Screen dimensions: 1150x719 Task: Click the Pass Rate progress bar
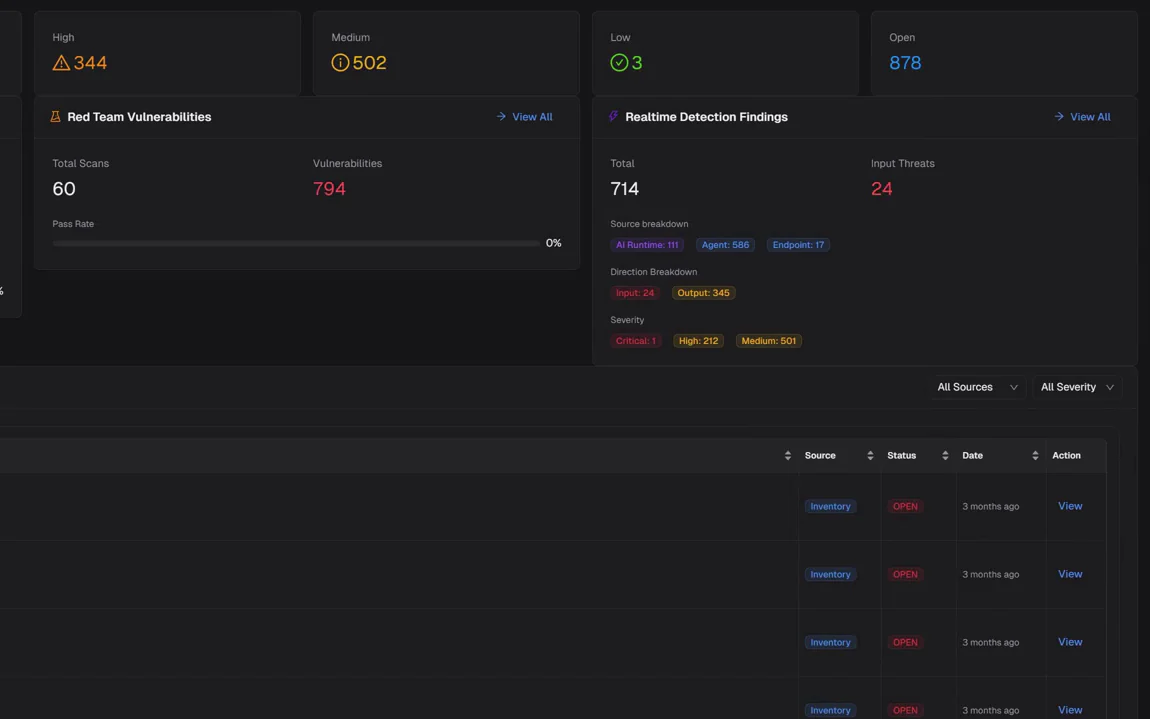[x=296, y=243]
